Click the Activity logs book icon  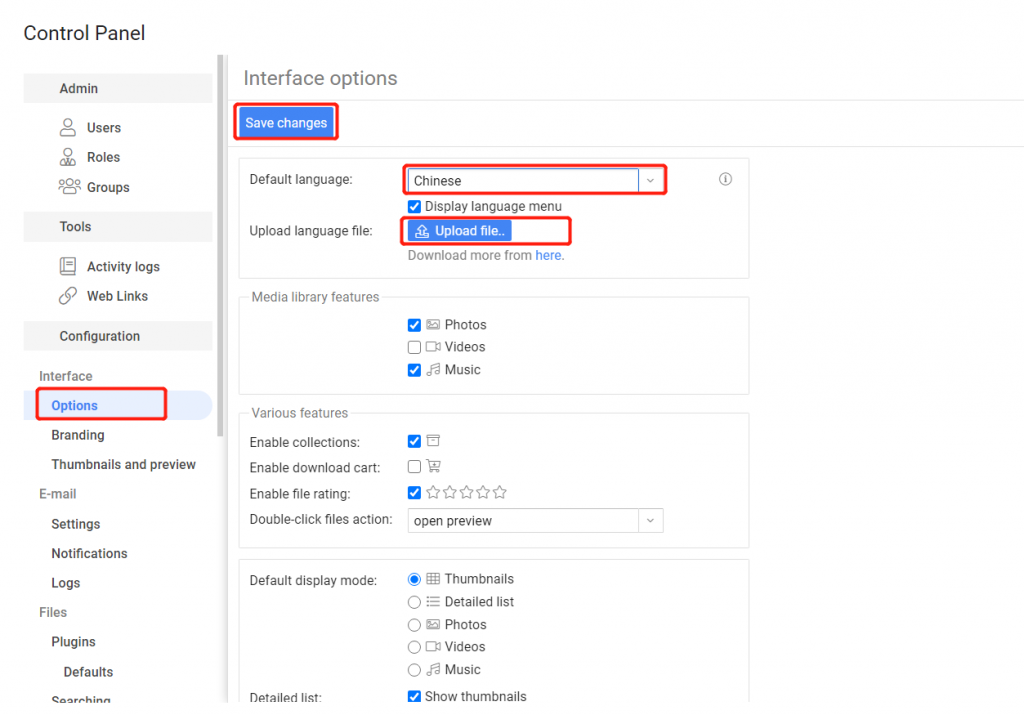tap(68, 266)
